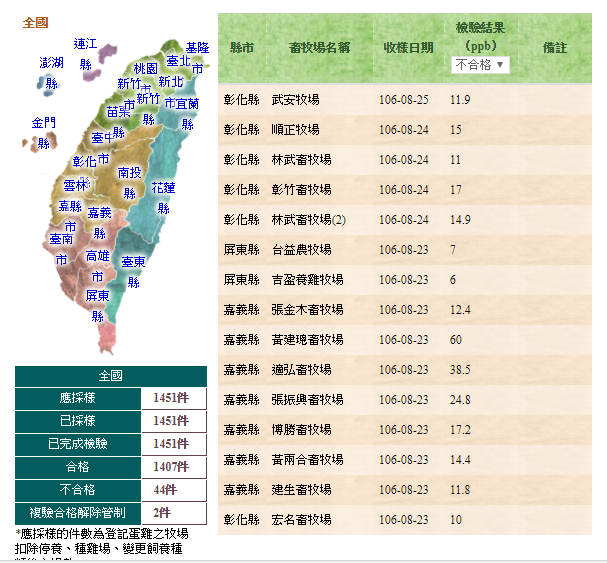Screen dimensions: 607x563
Task: Select the 博勝畜牧場 farm name
Action: (x=301, y=430)
